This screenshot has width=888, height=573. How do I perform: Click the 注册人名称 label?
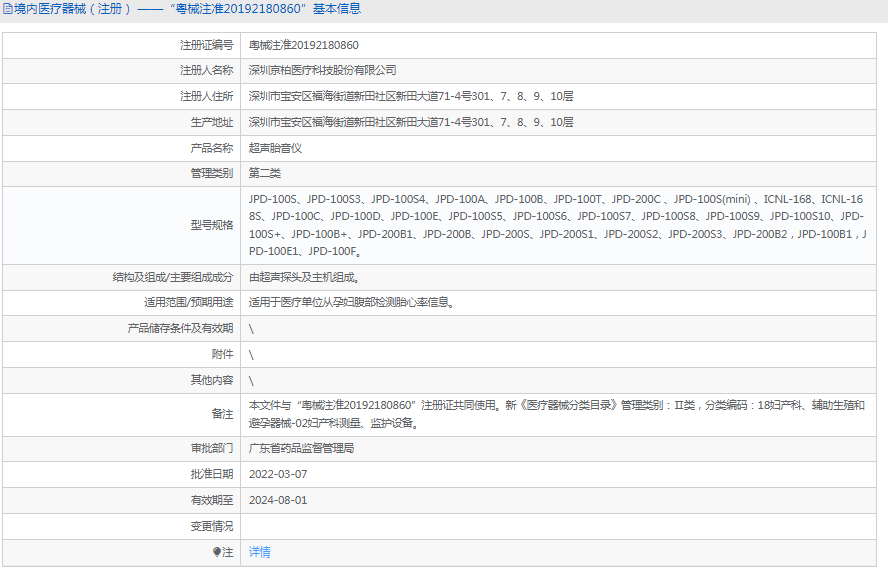(x=206, y=70)
